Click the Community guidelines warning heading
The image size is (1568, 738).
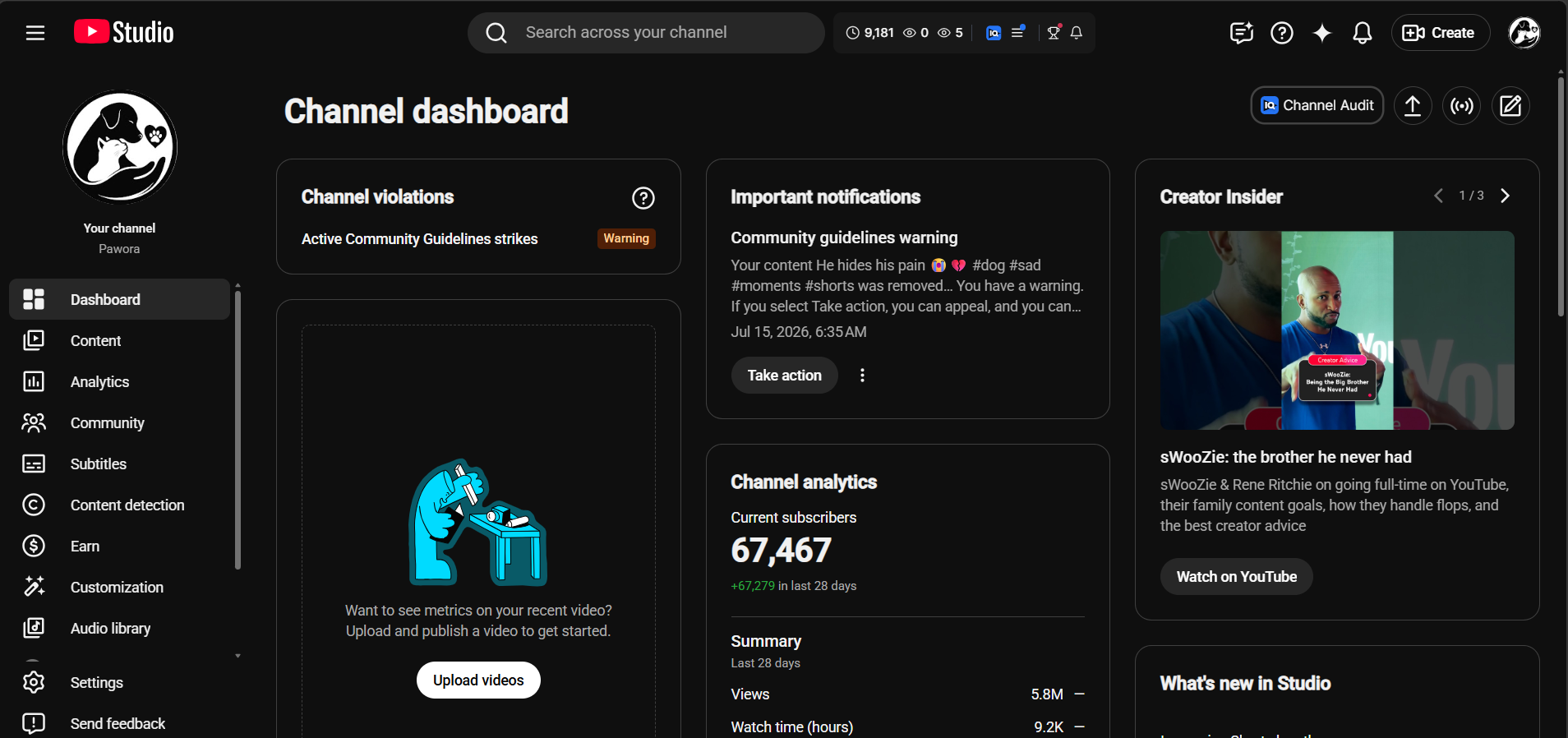(844, 238)
